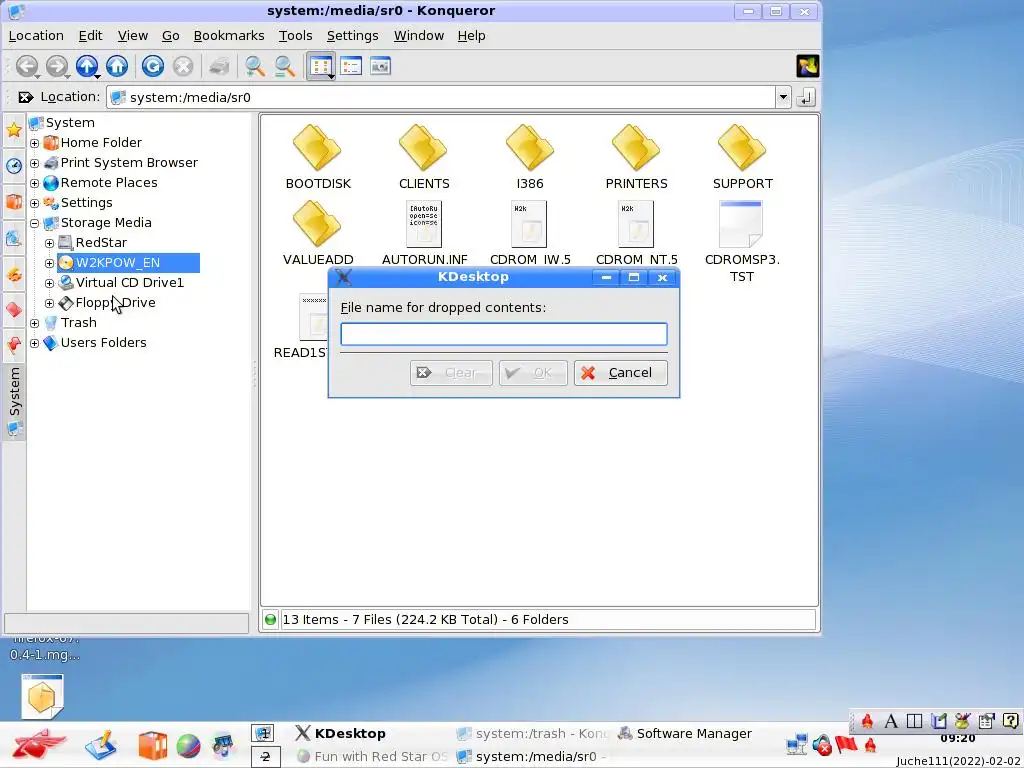
Task: Open the Home Folder sidebar tab icon
Action: [x=14, y=201]
